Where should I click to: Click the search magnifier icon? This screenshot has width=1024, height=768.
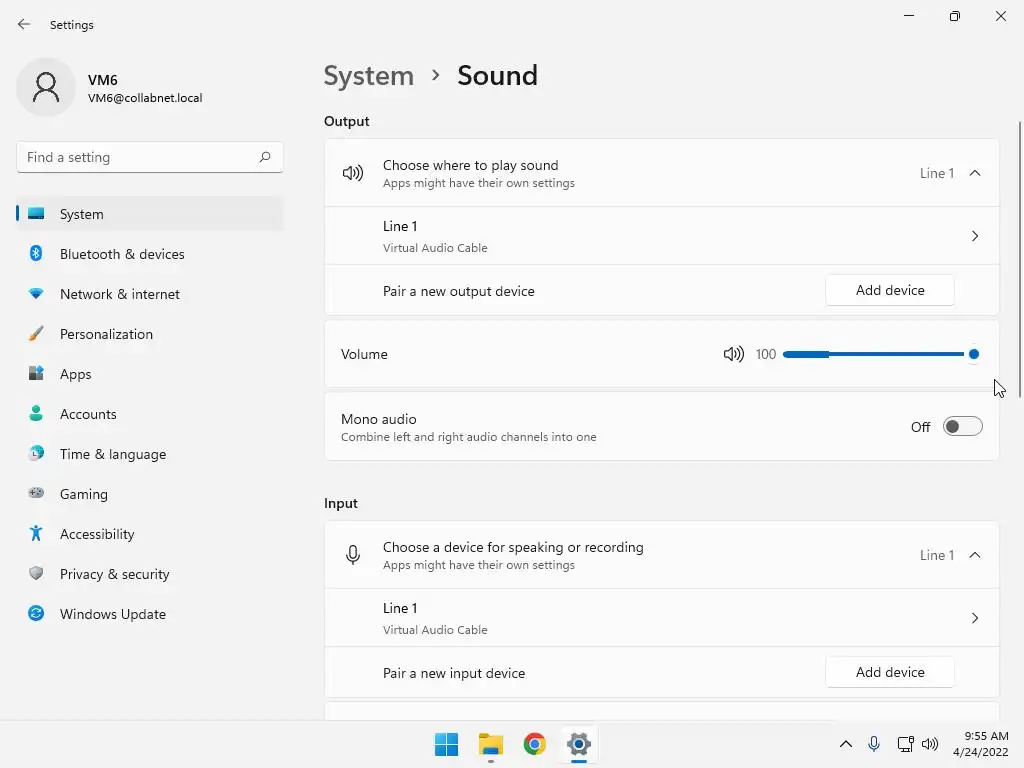[265, 157]
